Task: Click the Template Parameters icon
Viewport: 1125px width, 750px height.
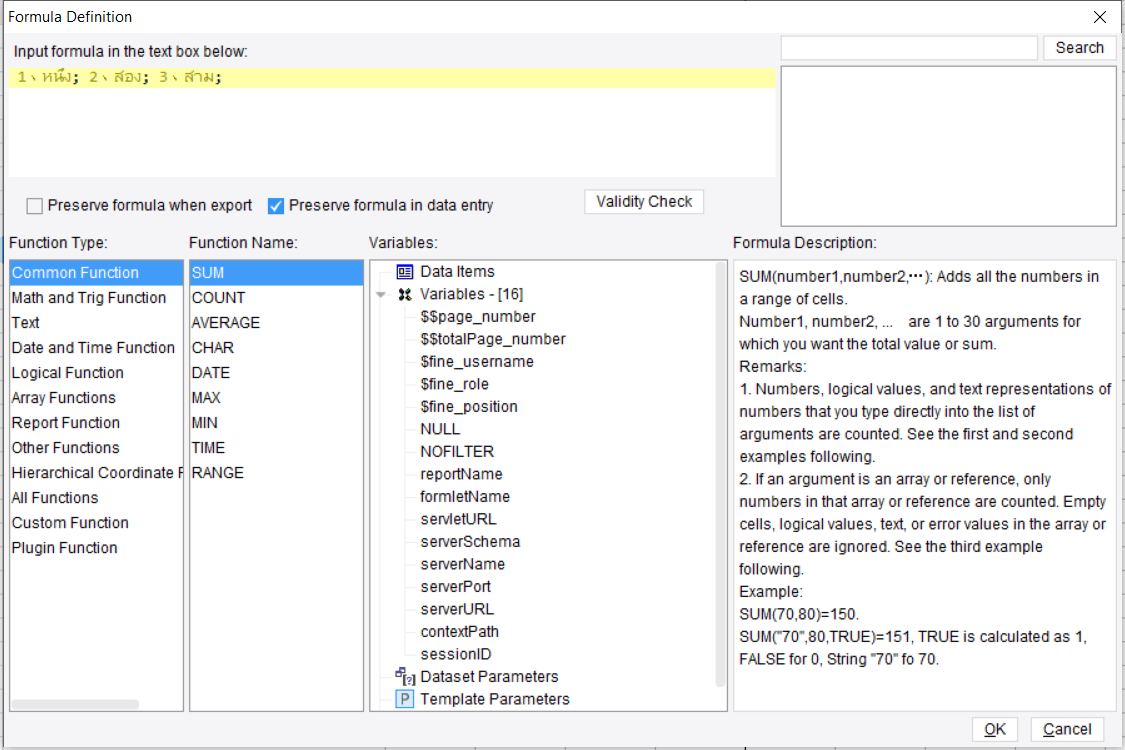Action: pyautogui.click(x=404, y=699)
